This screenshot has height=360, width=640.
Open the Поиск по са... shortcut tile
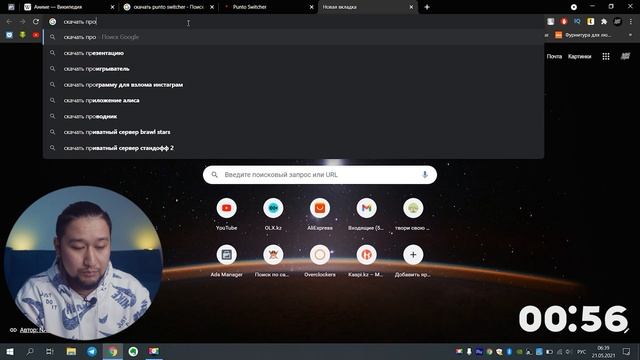tap(273, 260)
